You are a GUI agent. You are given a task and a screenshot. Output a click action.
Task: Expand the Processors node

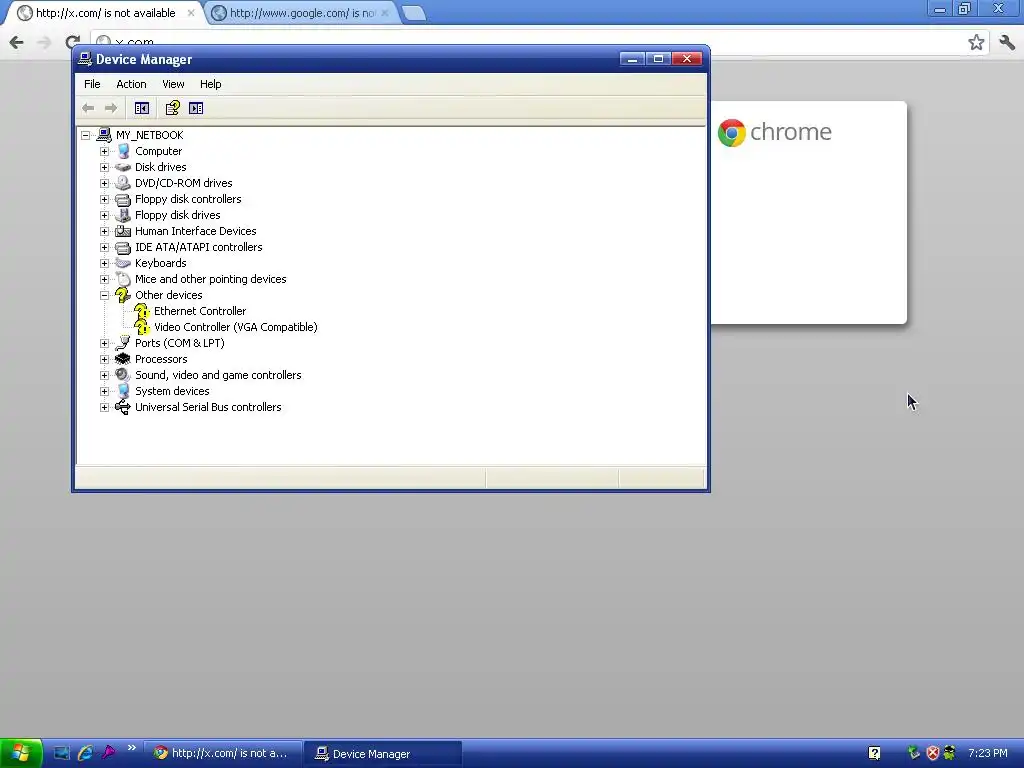(104, 359)
